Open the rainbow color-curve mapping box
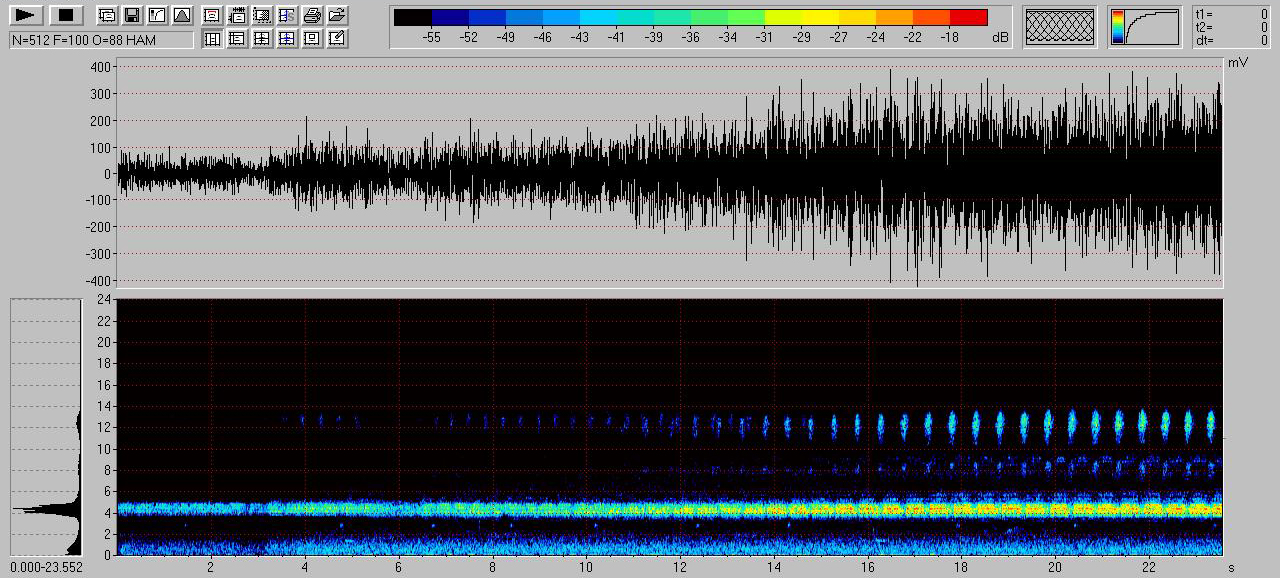1280x578 pixels. pyautogui.click(x=1145, y=27)
